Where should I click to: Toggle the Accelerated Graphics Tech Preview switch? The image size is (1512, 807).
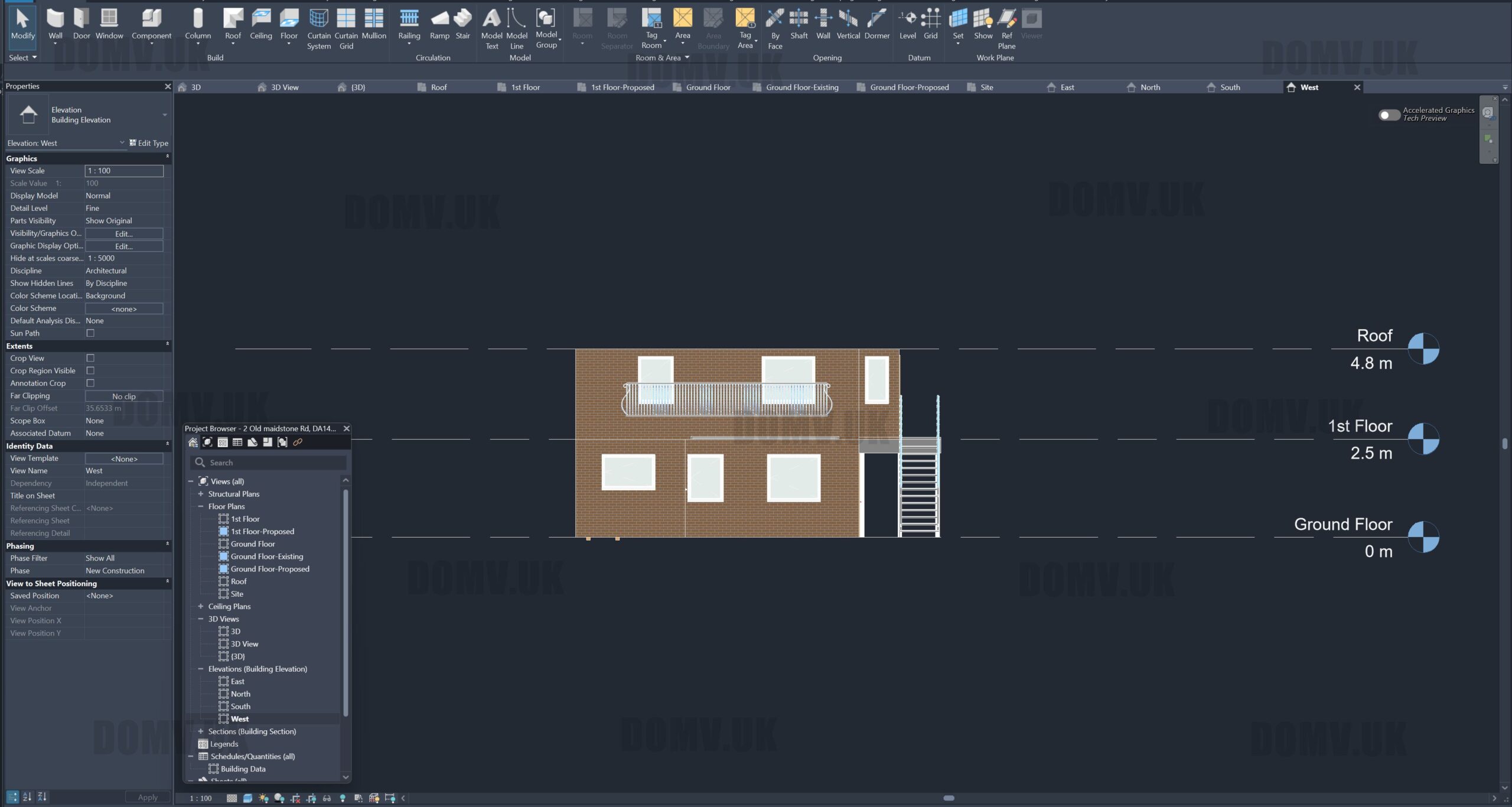coord(1389,115)
